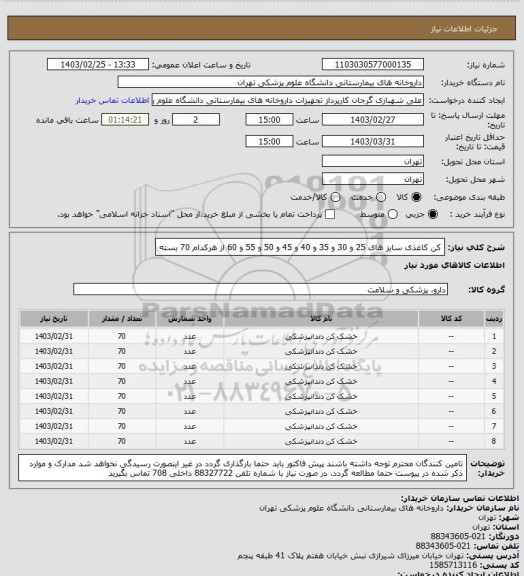The height and width of the screenshot is (576, 524).
Task: Click the کد کالا column header
Action: point(451,319)
